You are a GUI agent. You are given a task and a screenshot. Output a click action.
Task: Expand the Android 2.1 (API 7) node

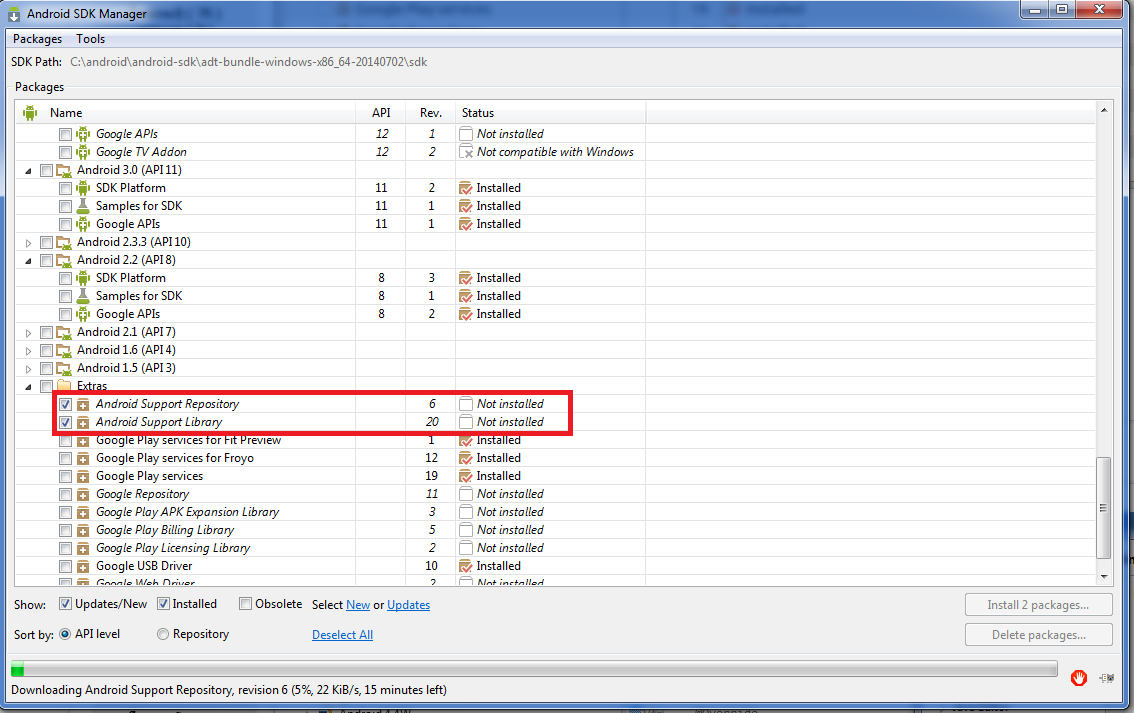[28, 333]
